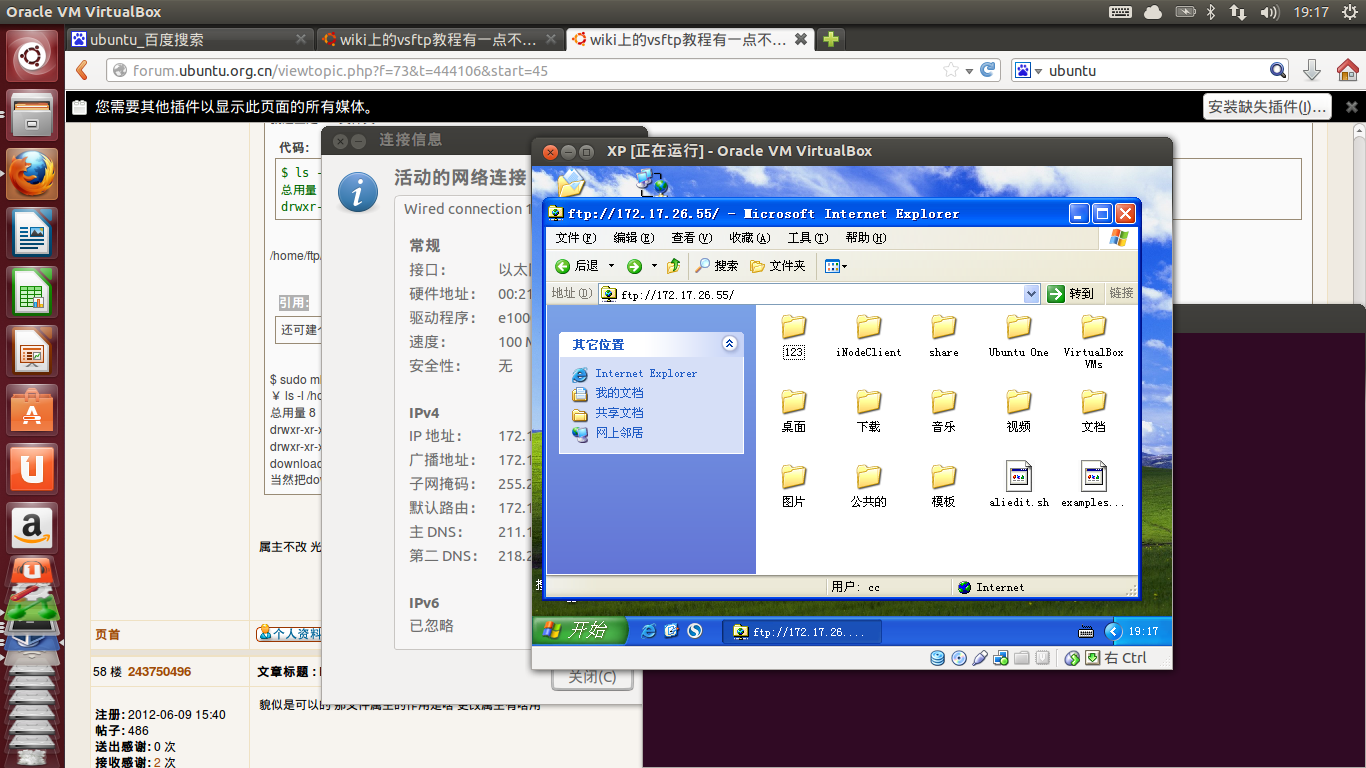The image size is (1366, 768).
Task: Click VirtualBox network status icon
Action: click(x=1001, y=658)
